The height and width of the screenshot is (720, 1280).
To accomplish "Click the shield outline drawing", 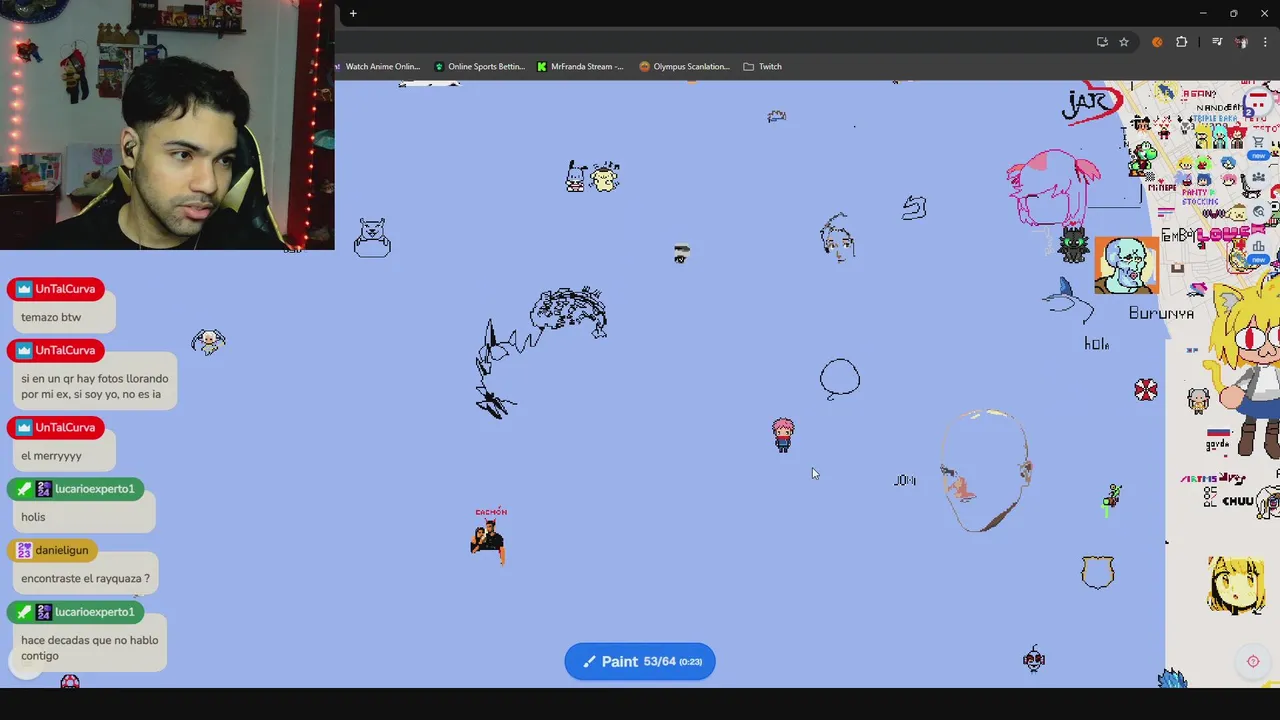I will click(x=1098, y=572).
